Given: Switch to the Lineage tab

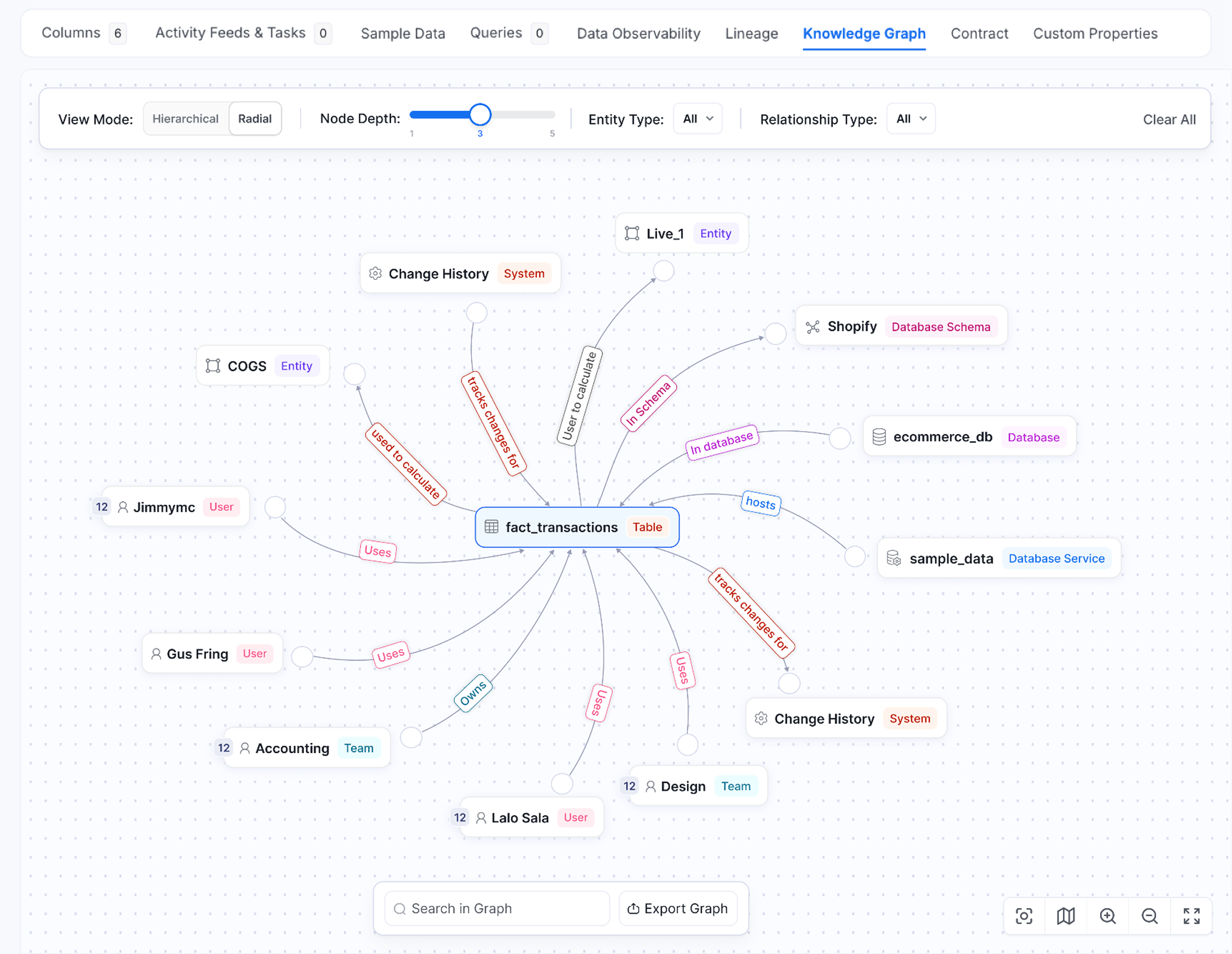Looking at the screenshot, I should tap(751, 33).
